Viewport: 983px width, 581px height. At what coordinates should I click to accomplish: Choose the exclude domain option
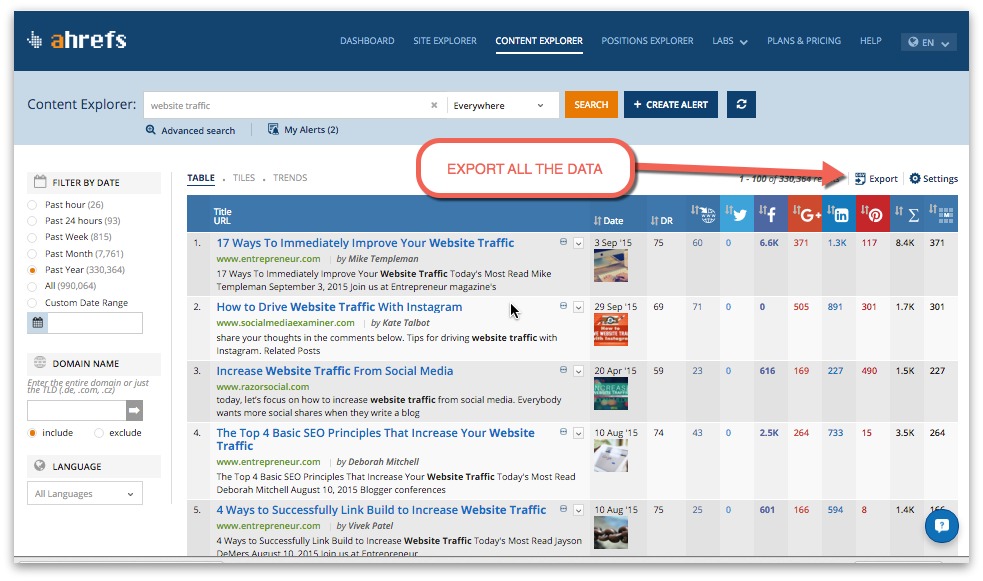[x=98, y=433]
